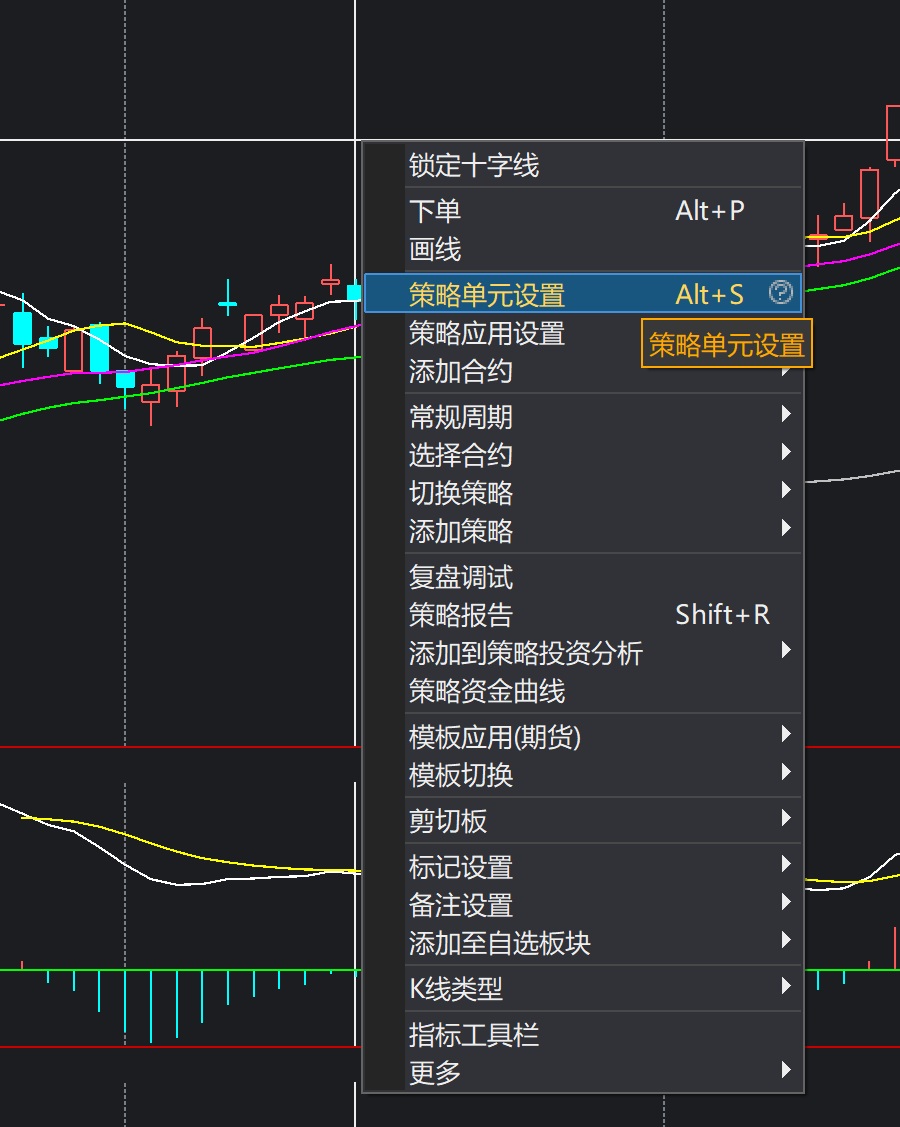This screenshot has width=900, height=1127.
Task: Expand the 常规周期 submenu arrow
Action: (x=786, y=415)
